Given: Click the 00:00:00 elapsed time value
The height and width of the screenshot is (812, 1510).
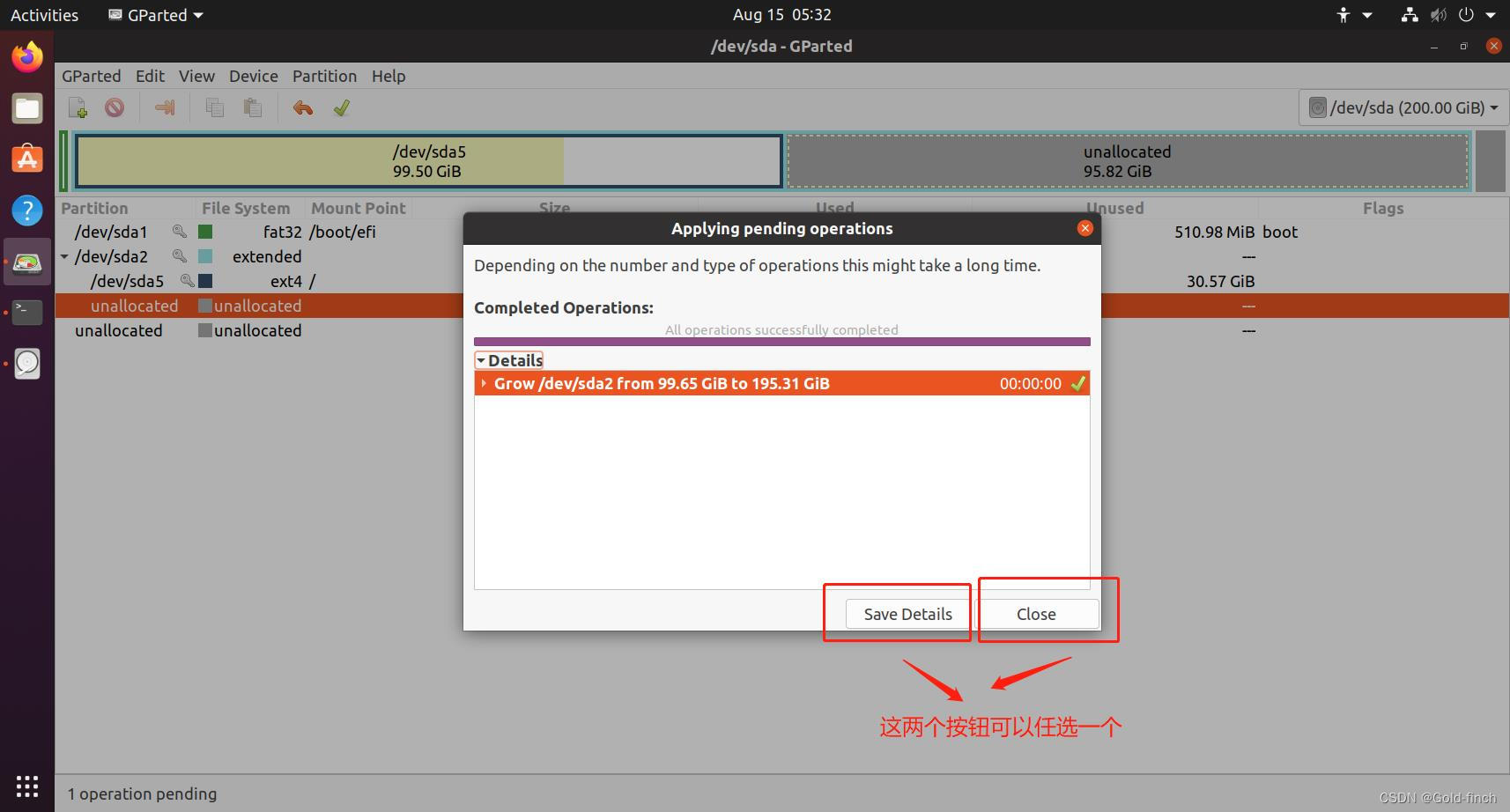Looking at the screenshot, I should (x=1030, y=383).
